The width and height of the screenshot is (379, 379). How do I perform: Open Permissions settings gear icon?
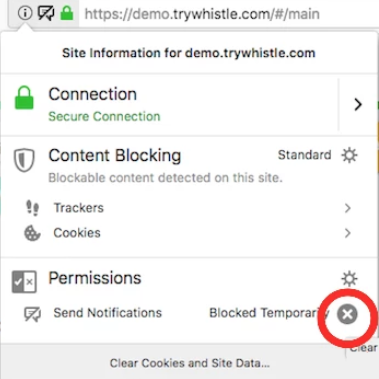tap(349, 279)
